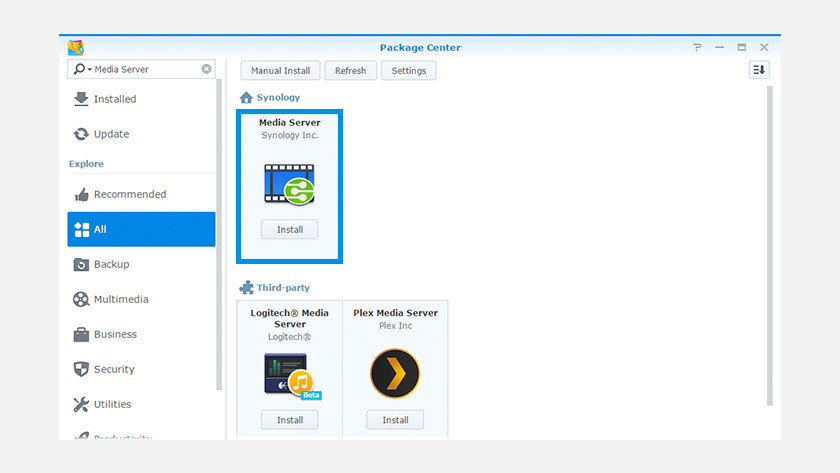Click the Third-party puzzle piece icon
This screenshot has width=840, height=473.
[x=246, y=288]
